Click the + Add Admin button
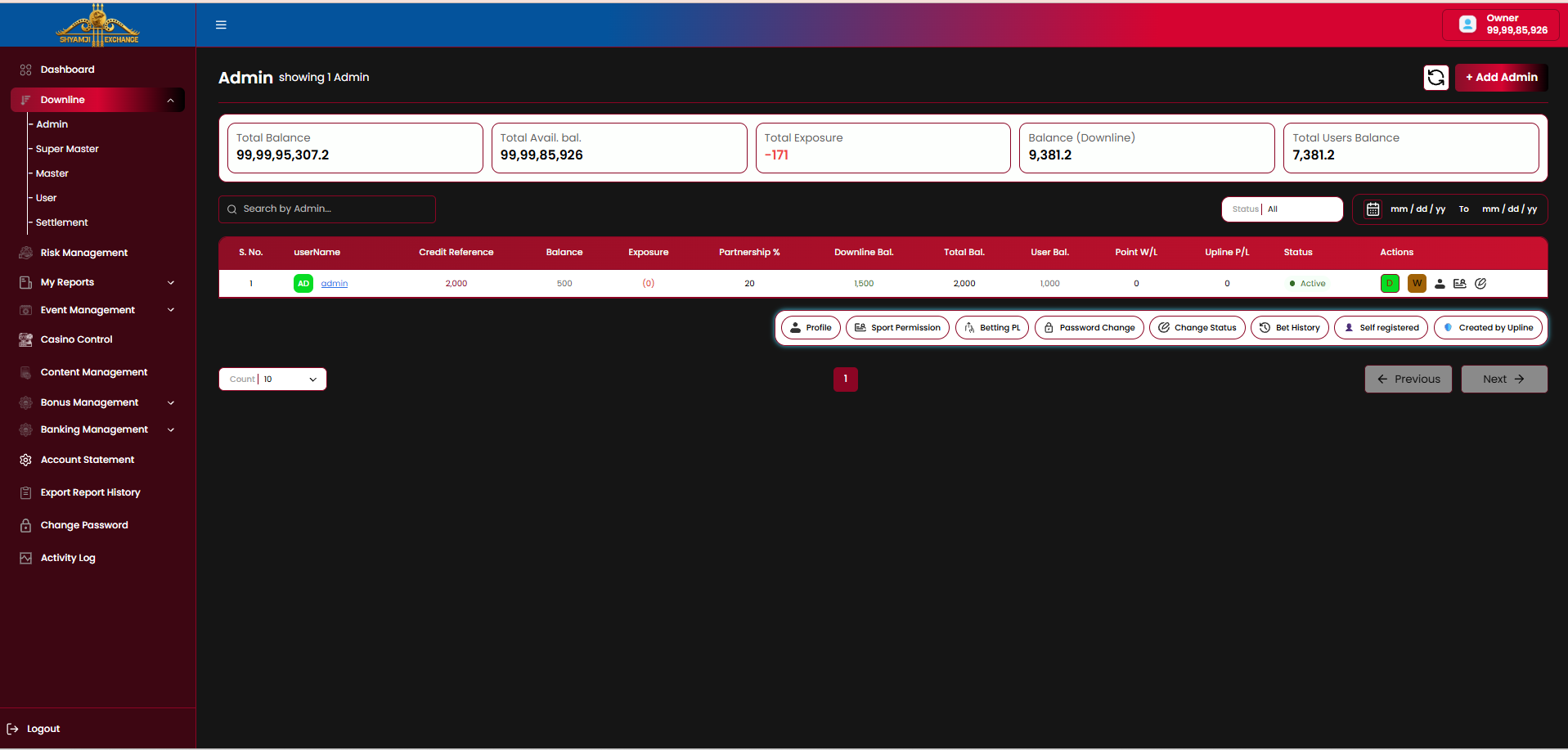The height and width of the screenshot is (750, 1568). (1501, 77)
